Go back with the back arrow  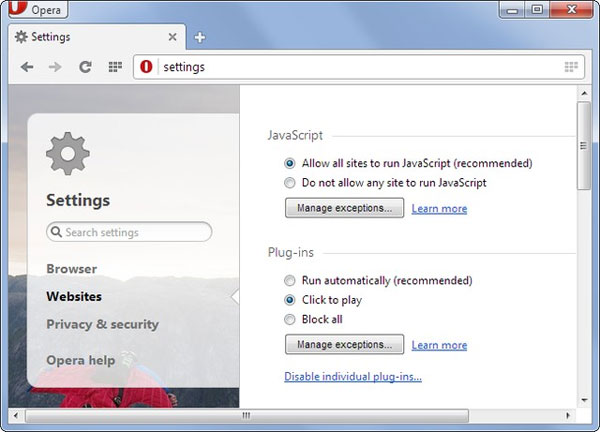coord(27,67)
